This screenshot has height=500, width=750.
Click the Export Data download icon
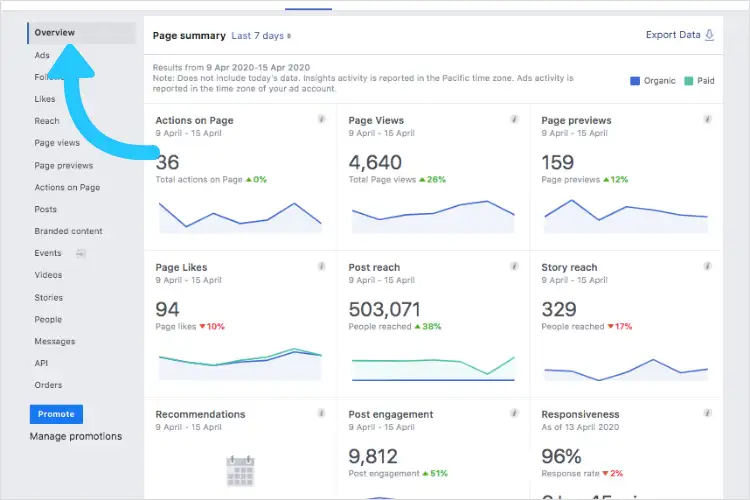coord(710,35)
